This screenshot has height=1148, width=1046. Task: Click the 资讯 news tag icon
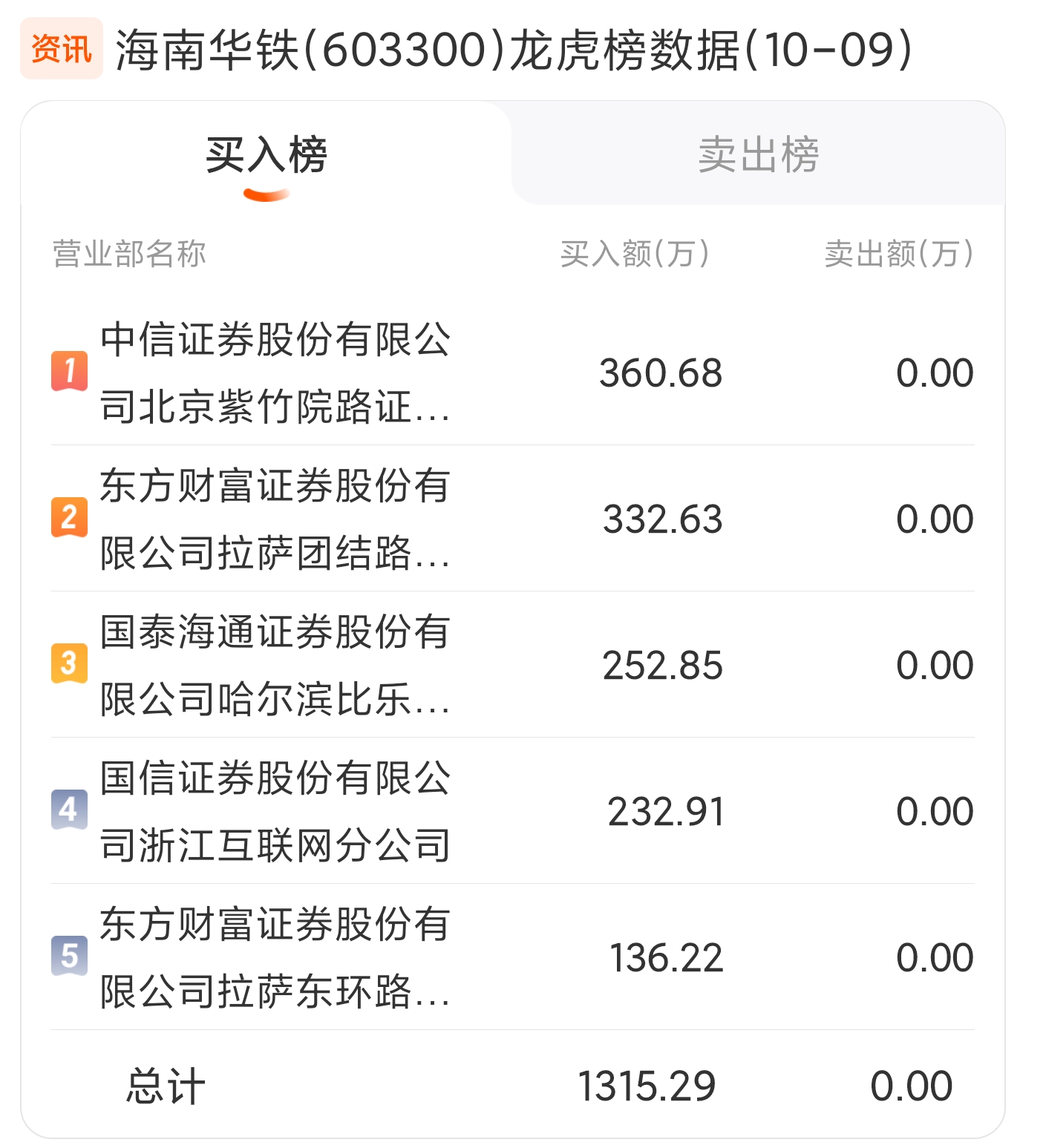[62, 49]
